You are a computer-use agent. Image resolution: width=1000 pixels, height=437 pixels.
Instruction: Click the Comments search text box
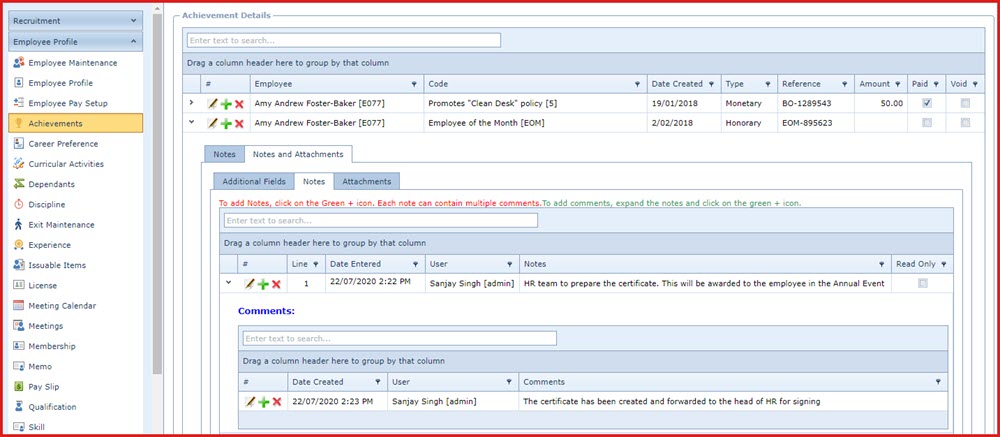coord(400,338)
